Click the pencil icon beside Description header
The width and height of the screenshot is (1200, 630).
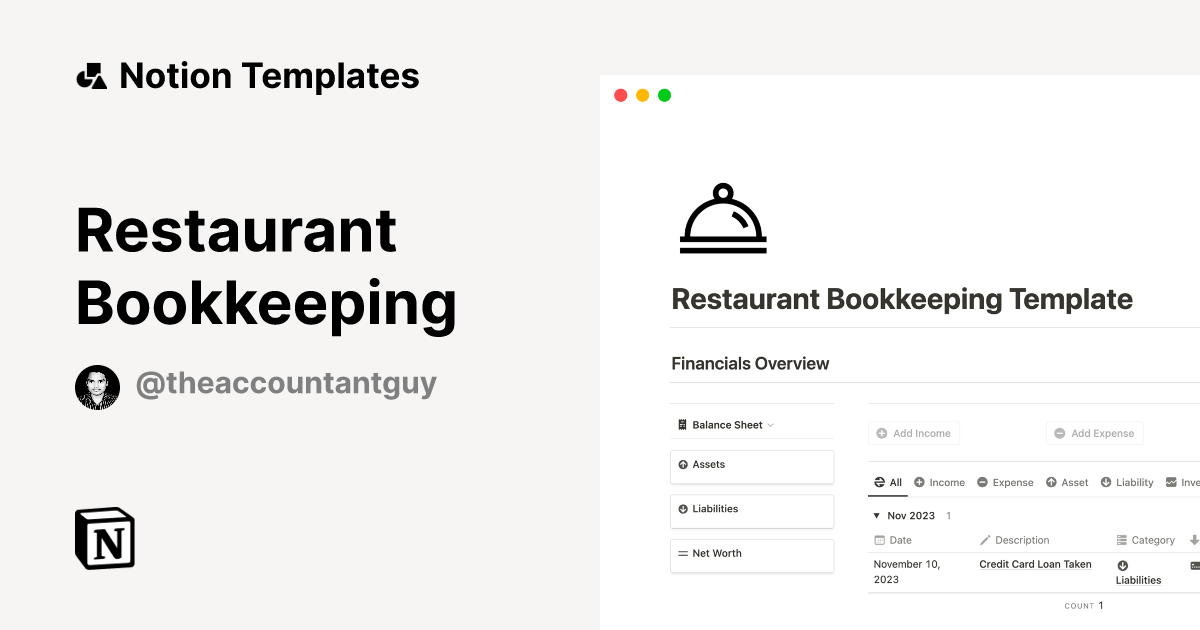[x=984, y=540]
